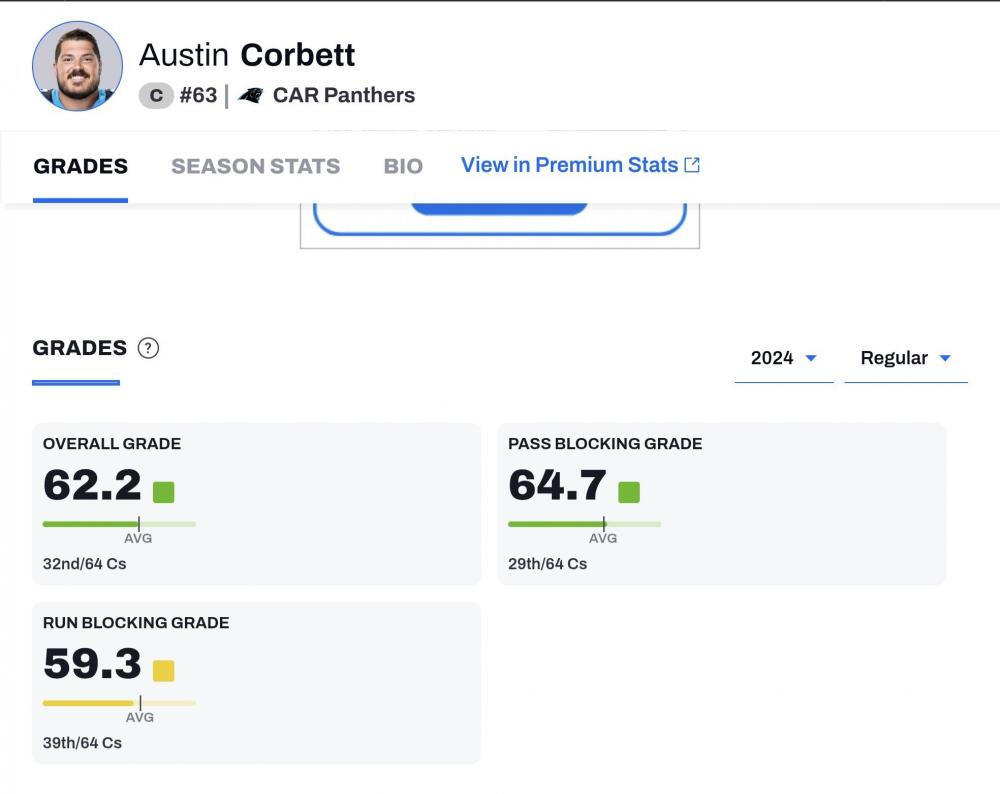This screenshot has height=794, width=1000.
Task: Follow the View in Premium Stats link
Action: 569,165
